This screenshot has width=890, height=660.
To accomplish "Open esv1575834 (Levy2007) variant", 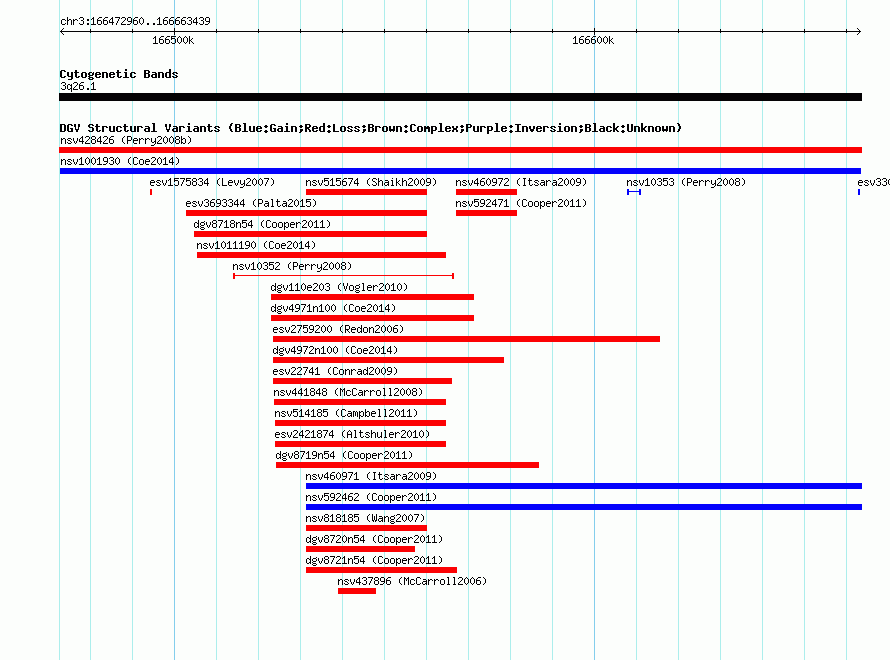I will pyautogui.click(x=212, y=182).
